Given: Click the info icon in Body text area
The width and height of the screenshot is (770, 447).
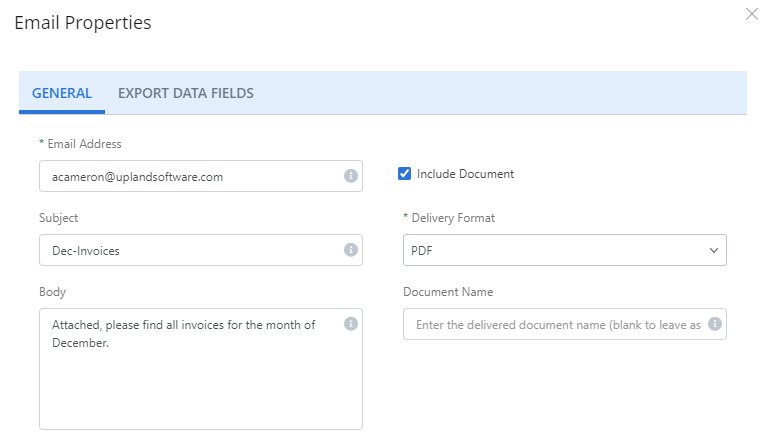Looking at the screenshot, I should click(351, 324).
